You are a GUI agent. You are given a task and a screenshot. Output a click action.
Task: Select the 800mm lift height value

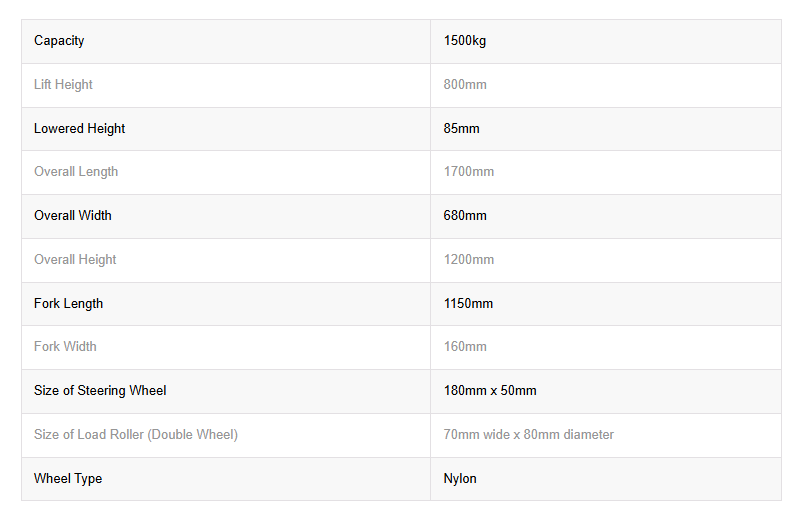point(465,85)
